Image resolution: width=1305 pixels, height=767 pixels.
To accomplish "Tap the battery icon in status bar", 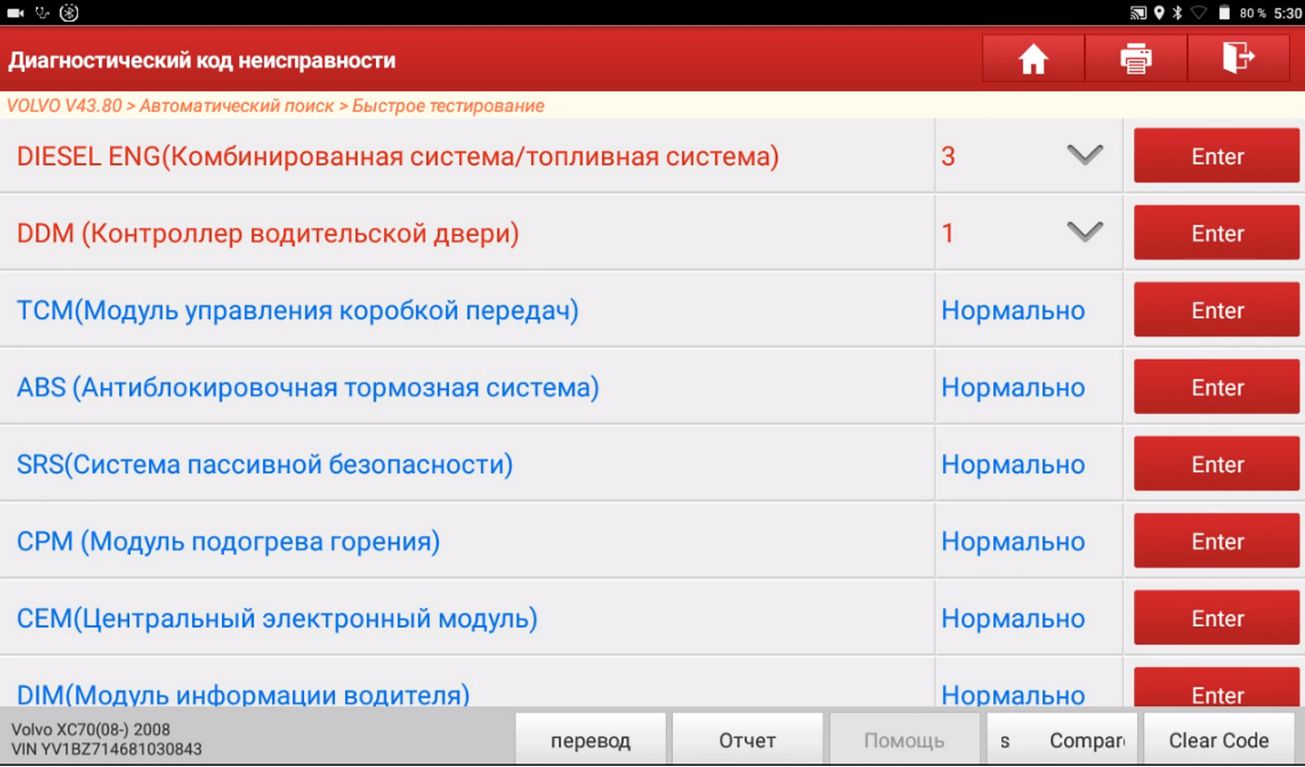I will coord(1224,13).
